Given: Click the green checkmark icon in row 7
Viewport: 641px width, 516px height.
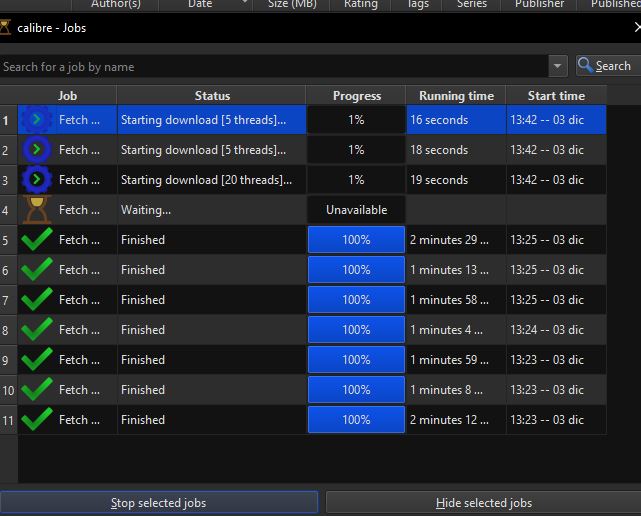Looking at the screenshot, I should [x=36, y=299].
